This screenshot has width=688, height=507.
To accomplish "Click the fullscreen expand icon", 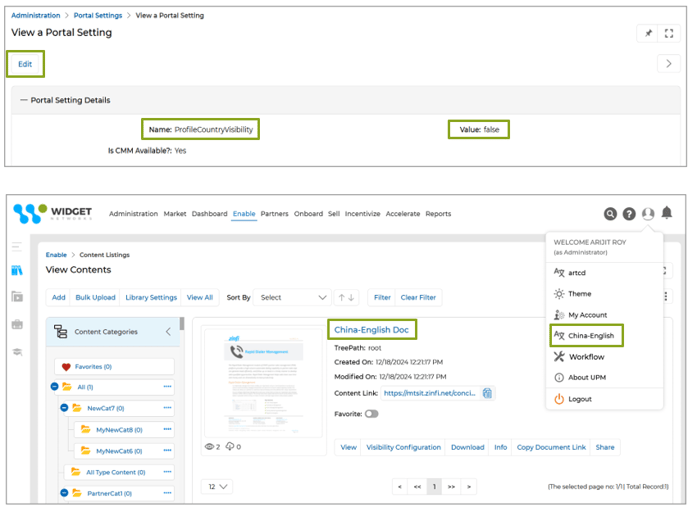I will pos(669,33).
